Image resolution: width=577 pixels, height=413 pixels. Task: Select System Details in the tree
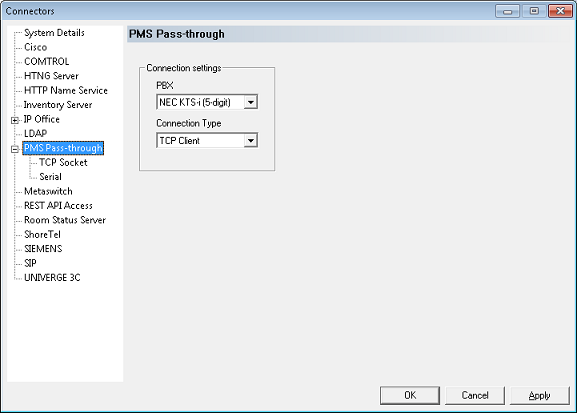click(x=54, y=33)
